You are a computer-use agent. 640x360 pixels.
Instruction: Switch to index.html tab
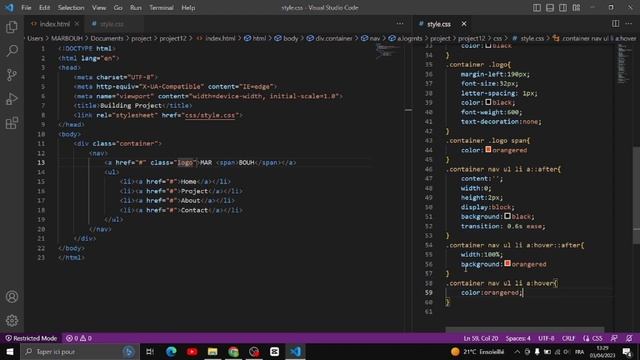pos(54,24)
